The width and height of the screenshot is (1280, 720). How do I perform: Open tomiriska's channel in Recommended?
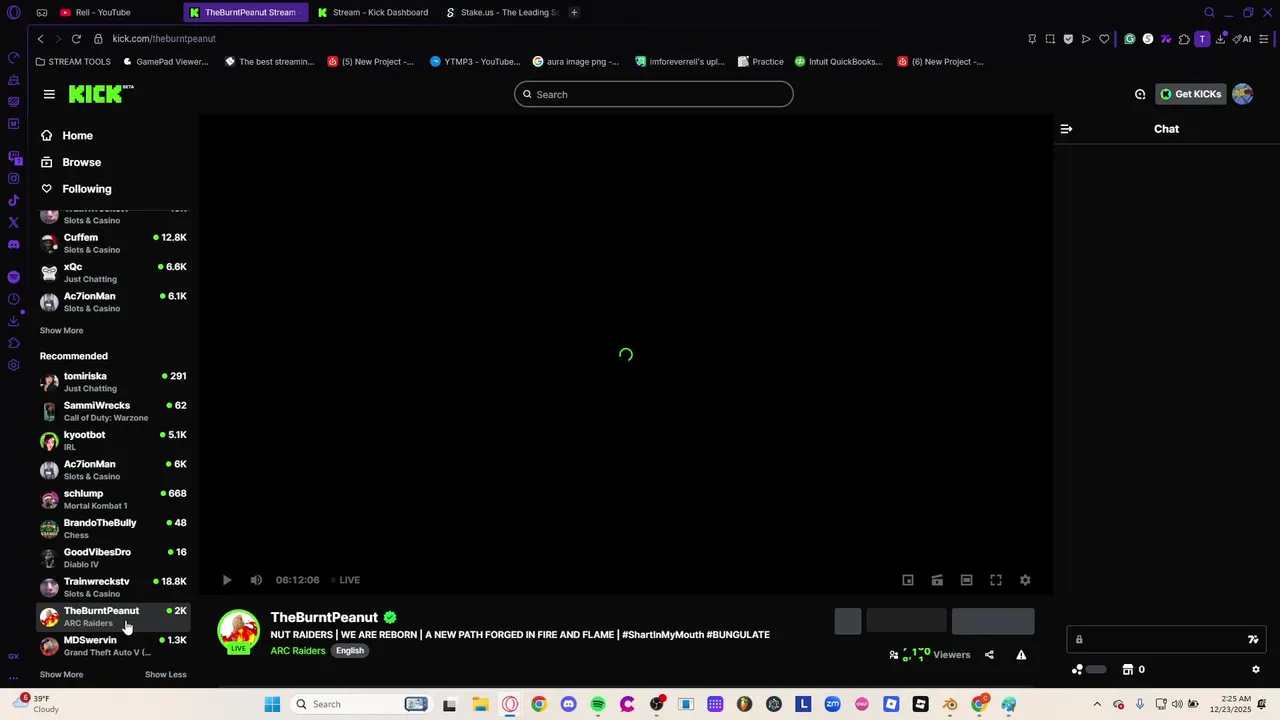113,382
